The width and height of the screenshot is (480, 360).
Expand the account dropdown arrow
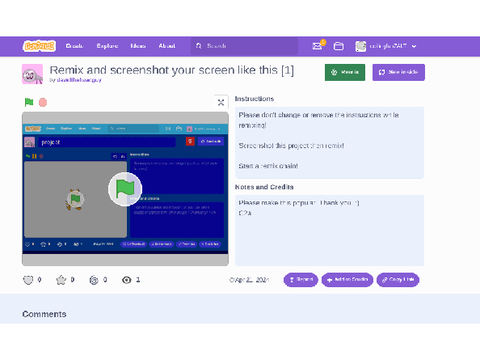coord(414,46)
